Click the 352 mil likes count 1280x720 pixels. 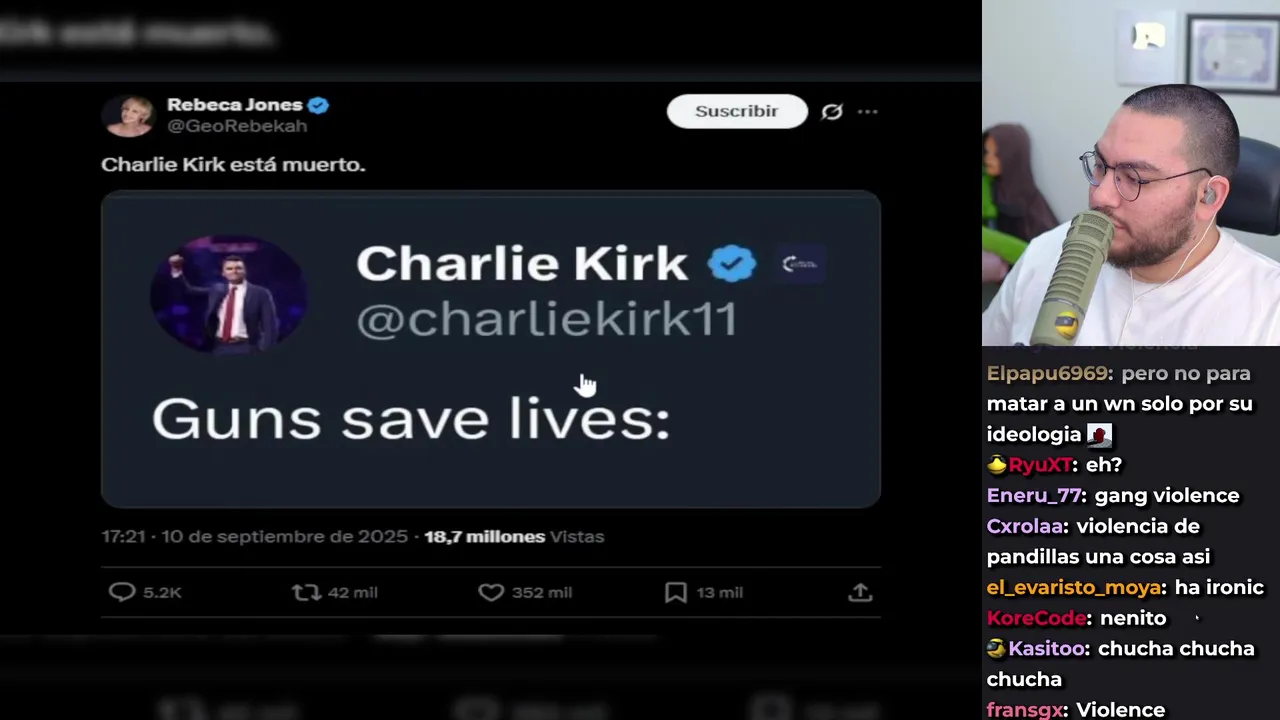click(x=542, y=592)
